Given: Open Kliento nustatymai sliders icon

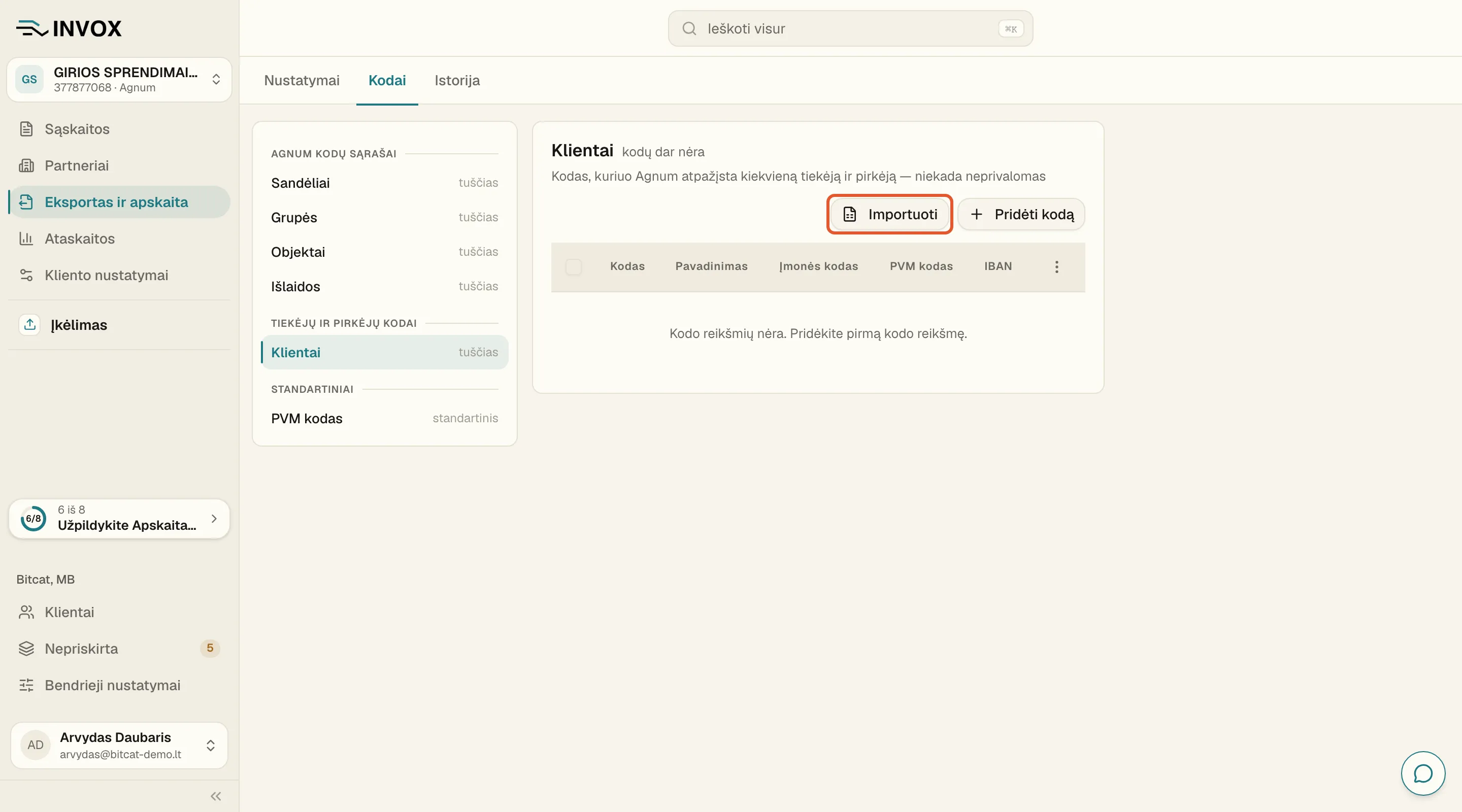Looking at the screenshot, I should pyautogui.click(x=26, y=275).
